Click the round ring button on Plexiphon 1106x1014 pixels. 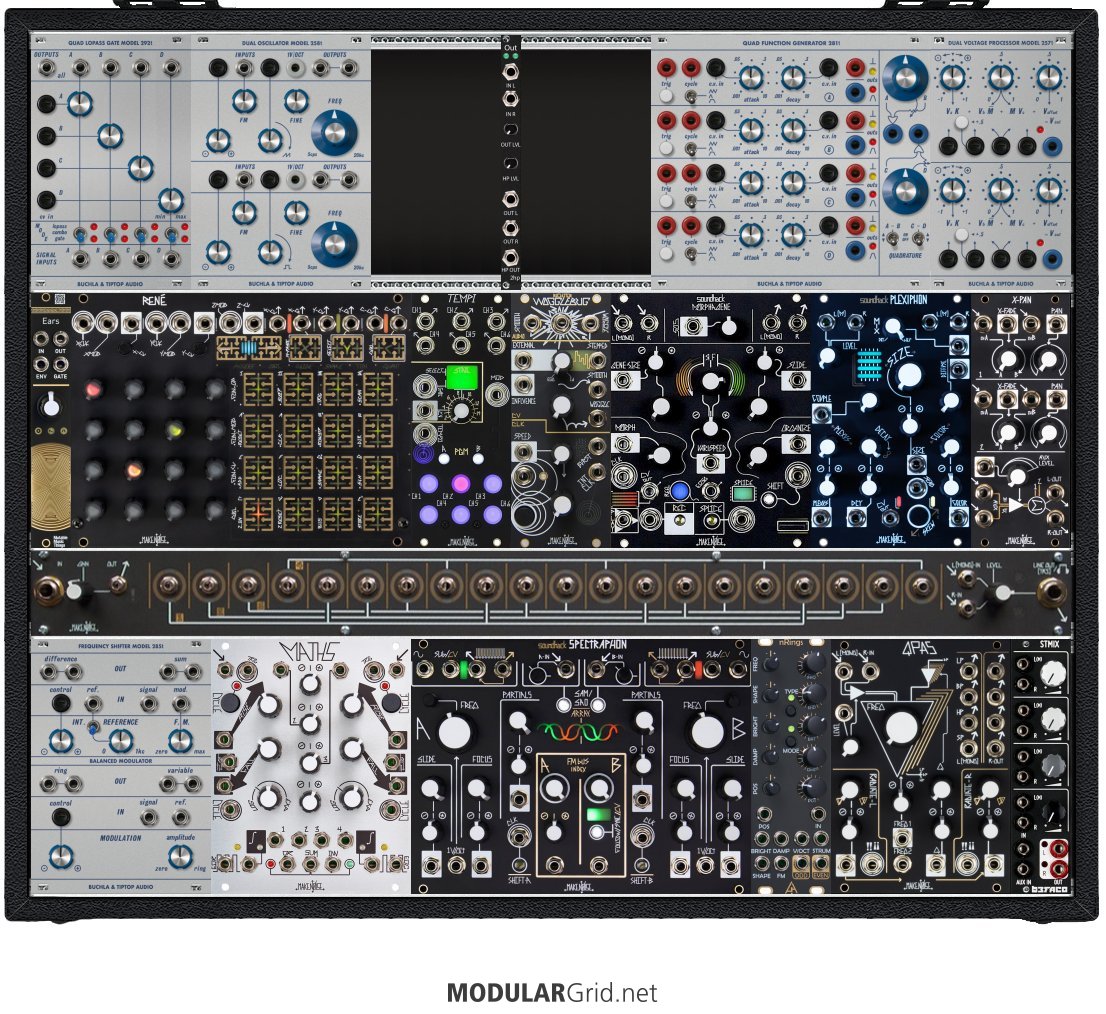tap(921, 515)
